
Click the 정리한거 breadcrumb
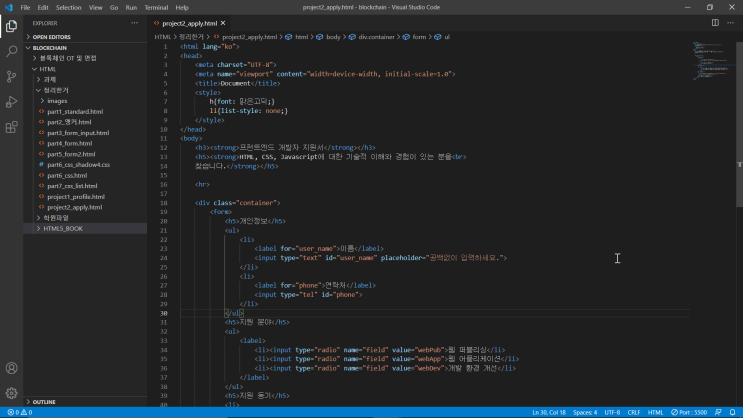pos(191,37)
